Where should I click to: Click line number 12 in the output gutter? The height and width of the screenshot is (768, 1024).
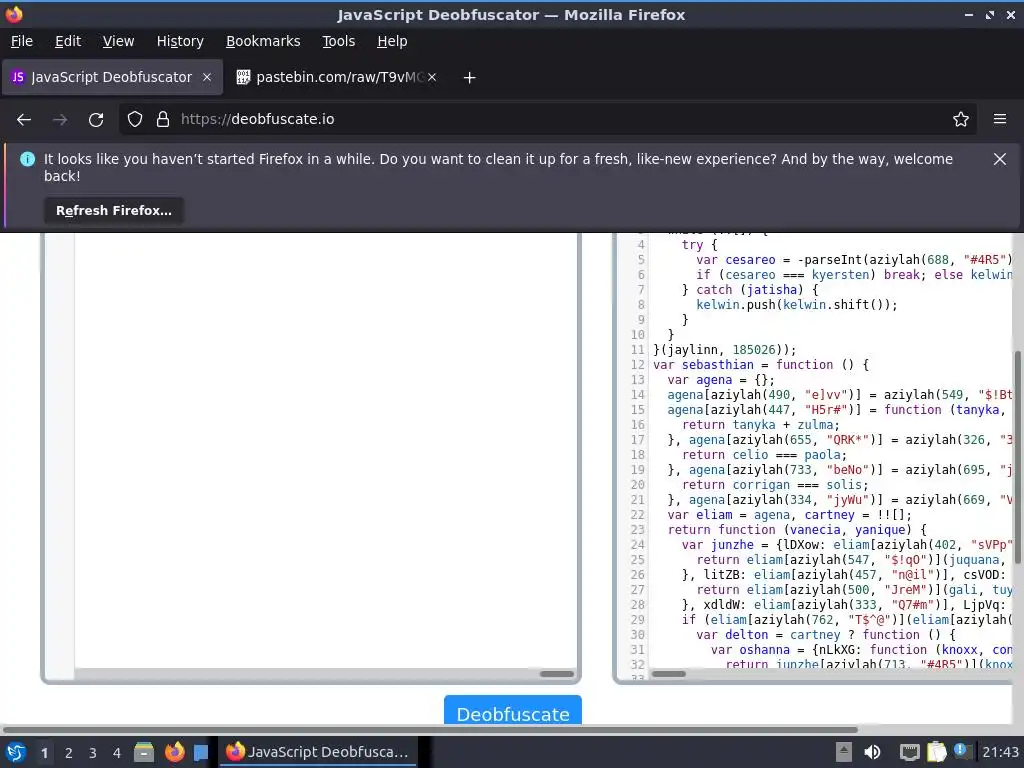[x=638, y=365]
